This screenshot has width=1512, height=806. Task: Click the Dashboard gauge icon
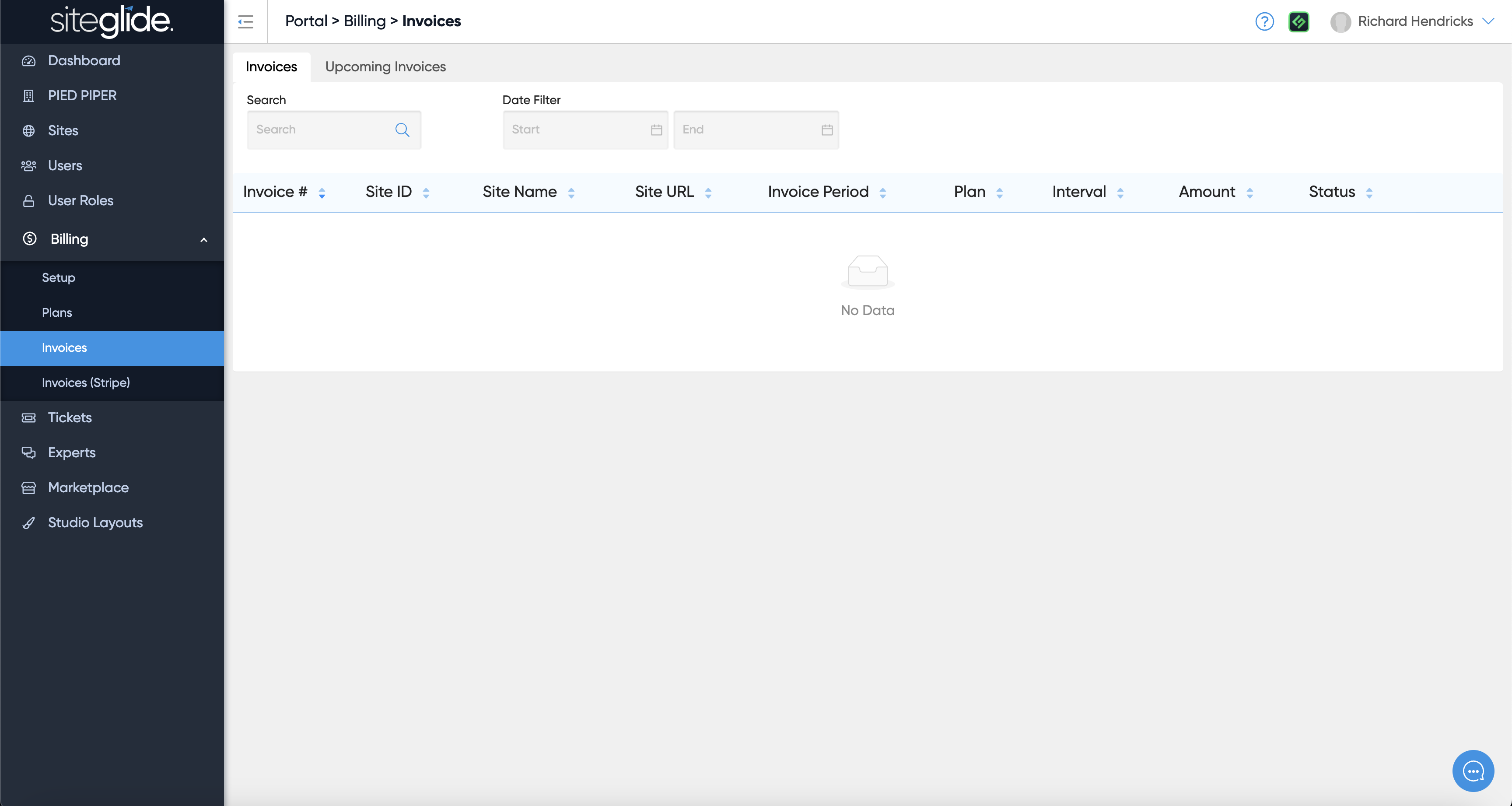click(29, 61)
